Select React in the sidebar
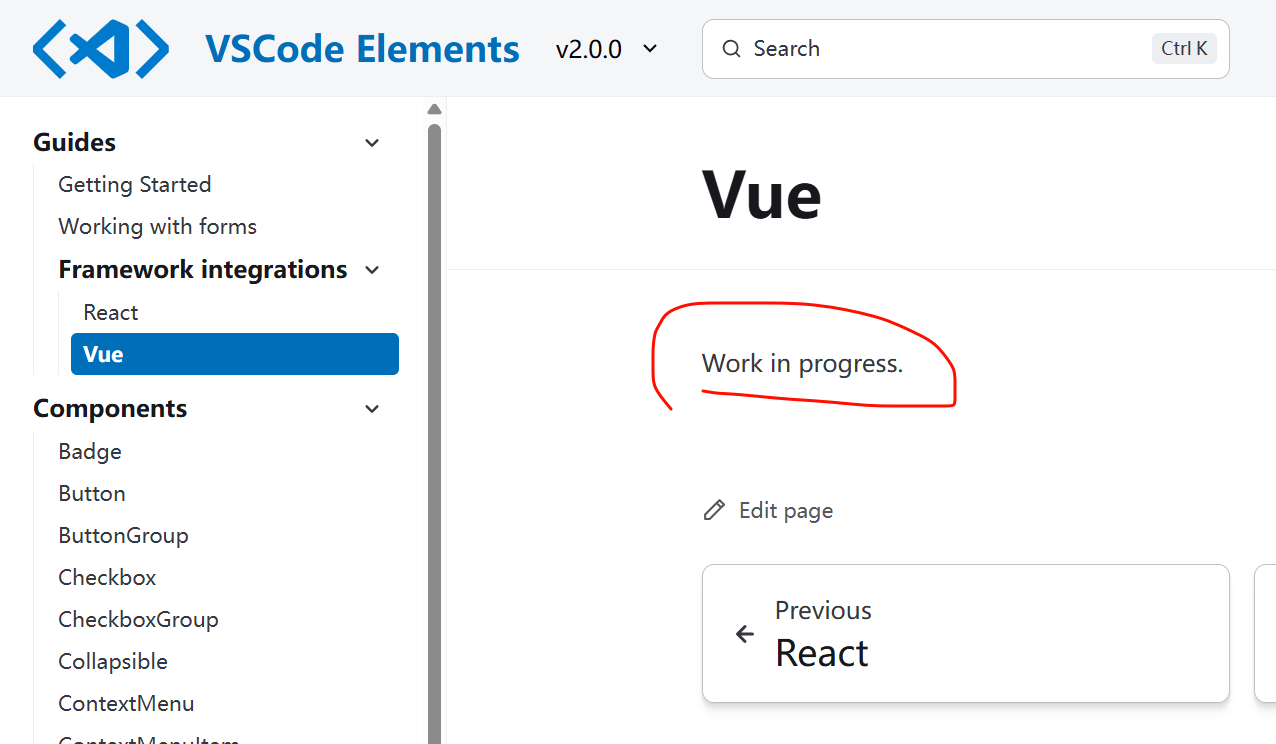The width and height of the screenshot is (1276, 744). coord(111,313)
